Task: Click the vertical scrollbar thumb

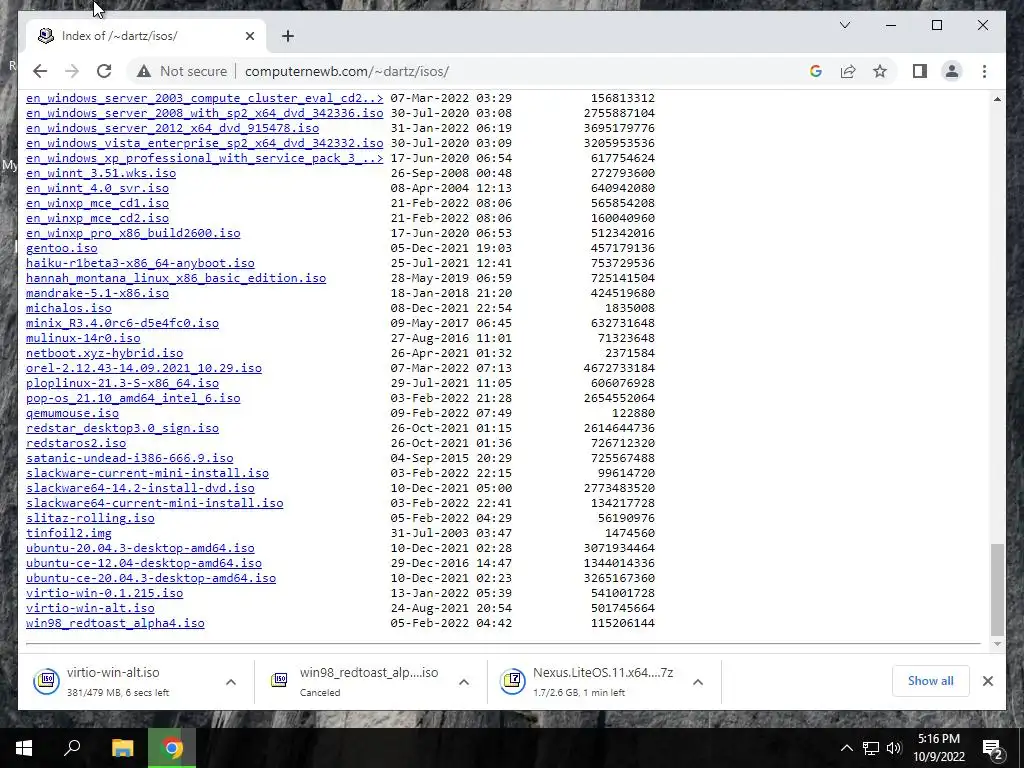Action: [x=997, y=590]
